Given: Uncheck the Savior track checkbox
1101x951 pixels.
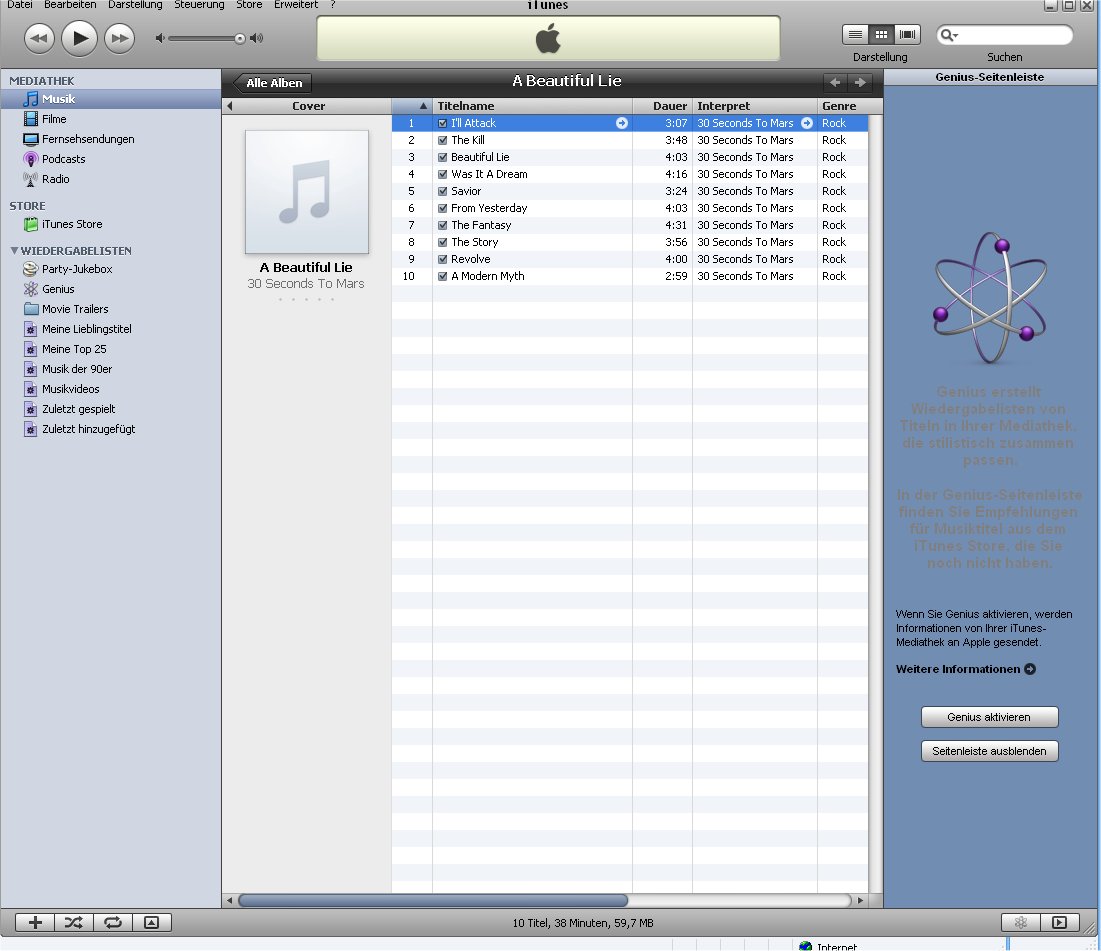Looking at the screenshot, I should (442, 191).
